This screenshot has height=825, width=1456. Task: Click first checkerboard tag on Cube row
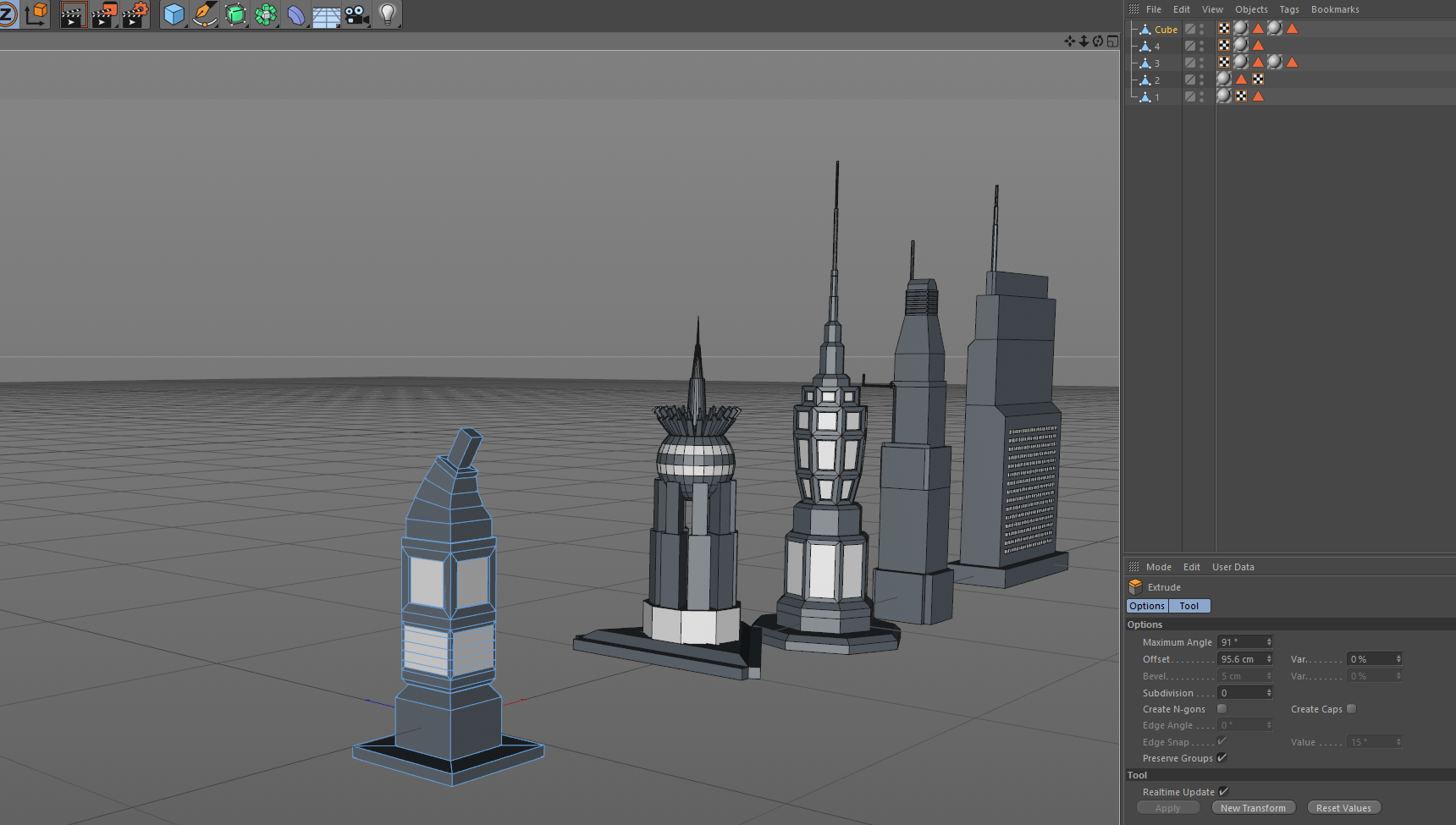[1224, 29]
